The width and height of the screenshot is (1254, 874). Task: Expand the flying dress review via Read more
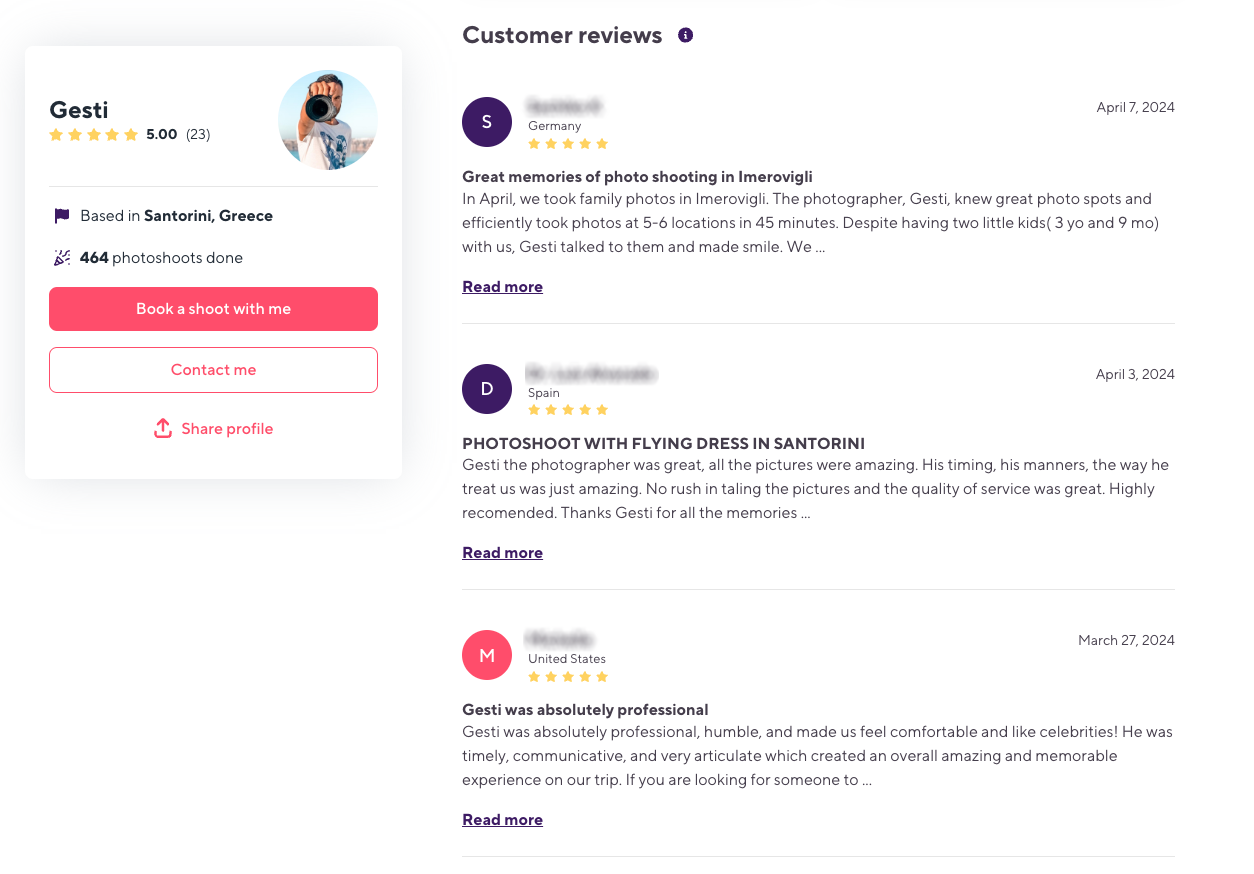502,552
